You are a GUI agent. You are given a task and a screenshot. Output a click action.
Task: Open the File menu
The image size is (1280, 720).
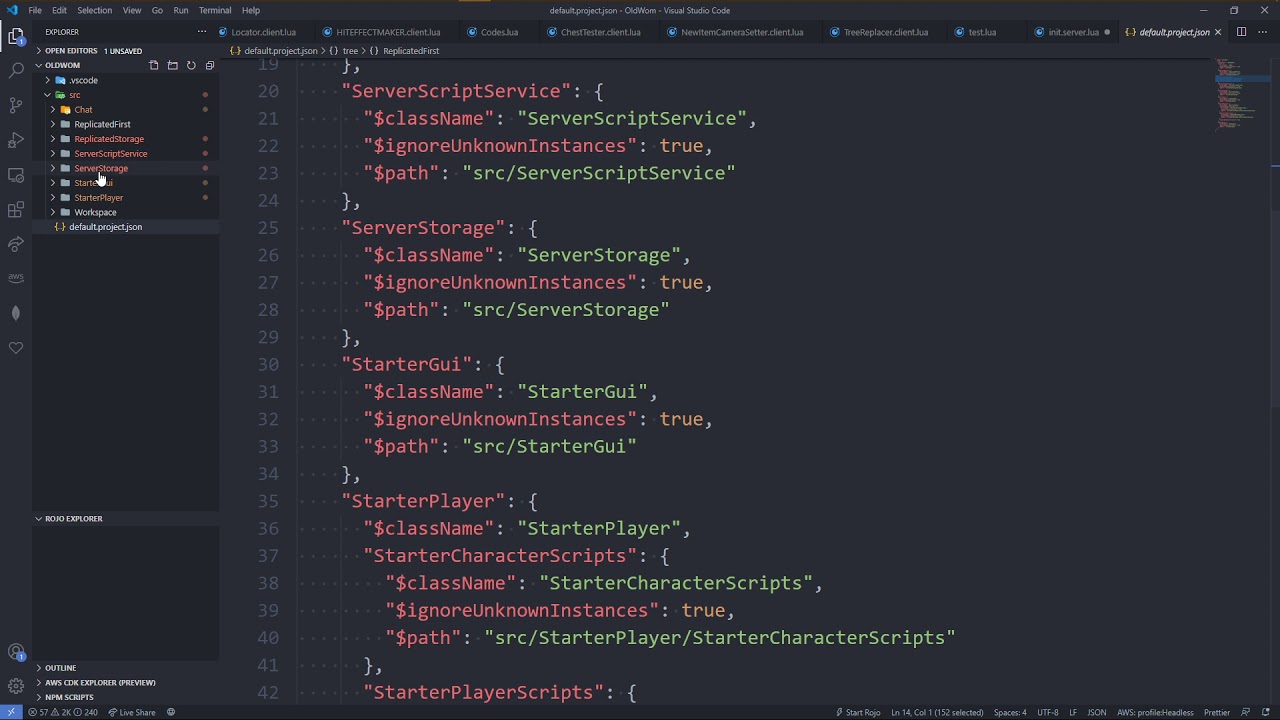pyautogui.click(x=35, y=10)
